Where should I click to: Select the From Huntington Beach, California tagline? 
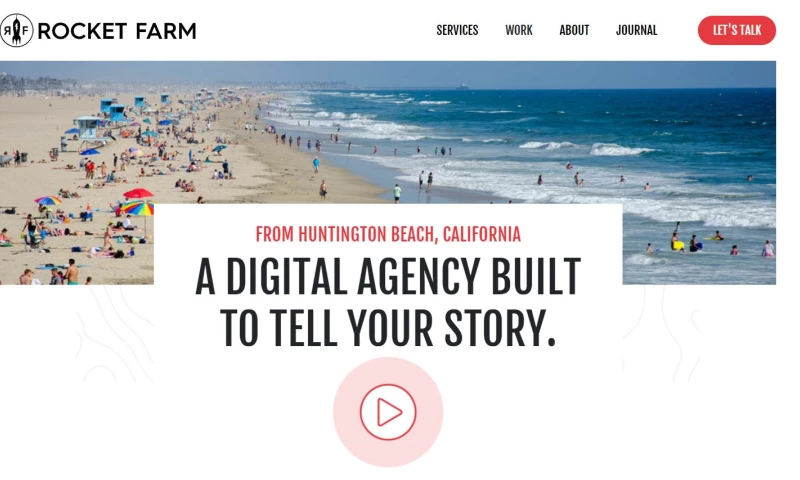coord(388,234)
